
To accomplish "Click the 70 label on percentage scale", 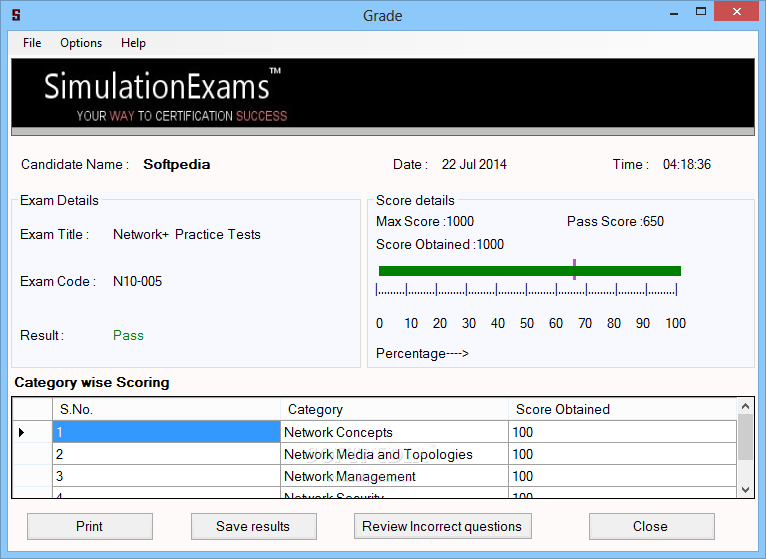I will pos(585,323).
